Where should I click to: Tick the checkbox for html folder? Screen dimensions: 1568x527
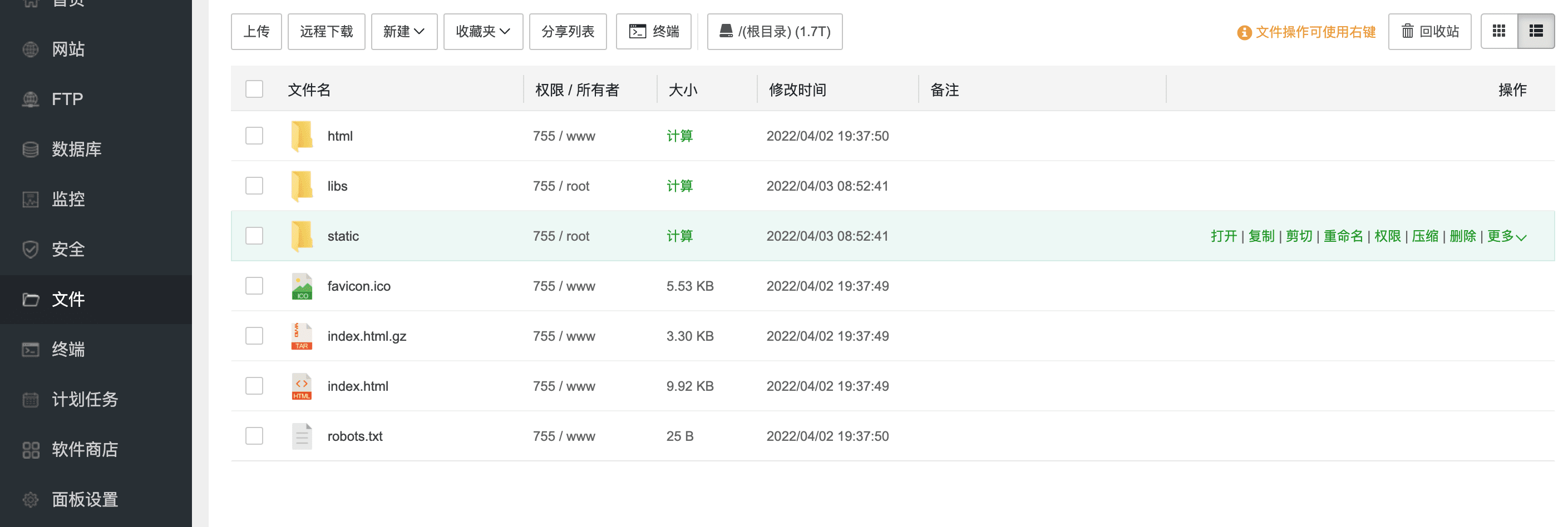click(x=254, y=136)
